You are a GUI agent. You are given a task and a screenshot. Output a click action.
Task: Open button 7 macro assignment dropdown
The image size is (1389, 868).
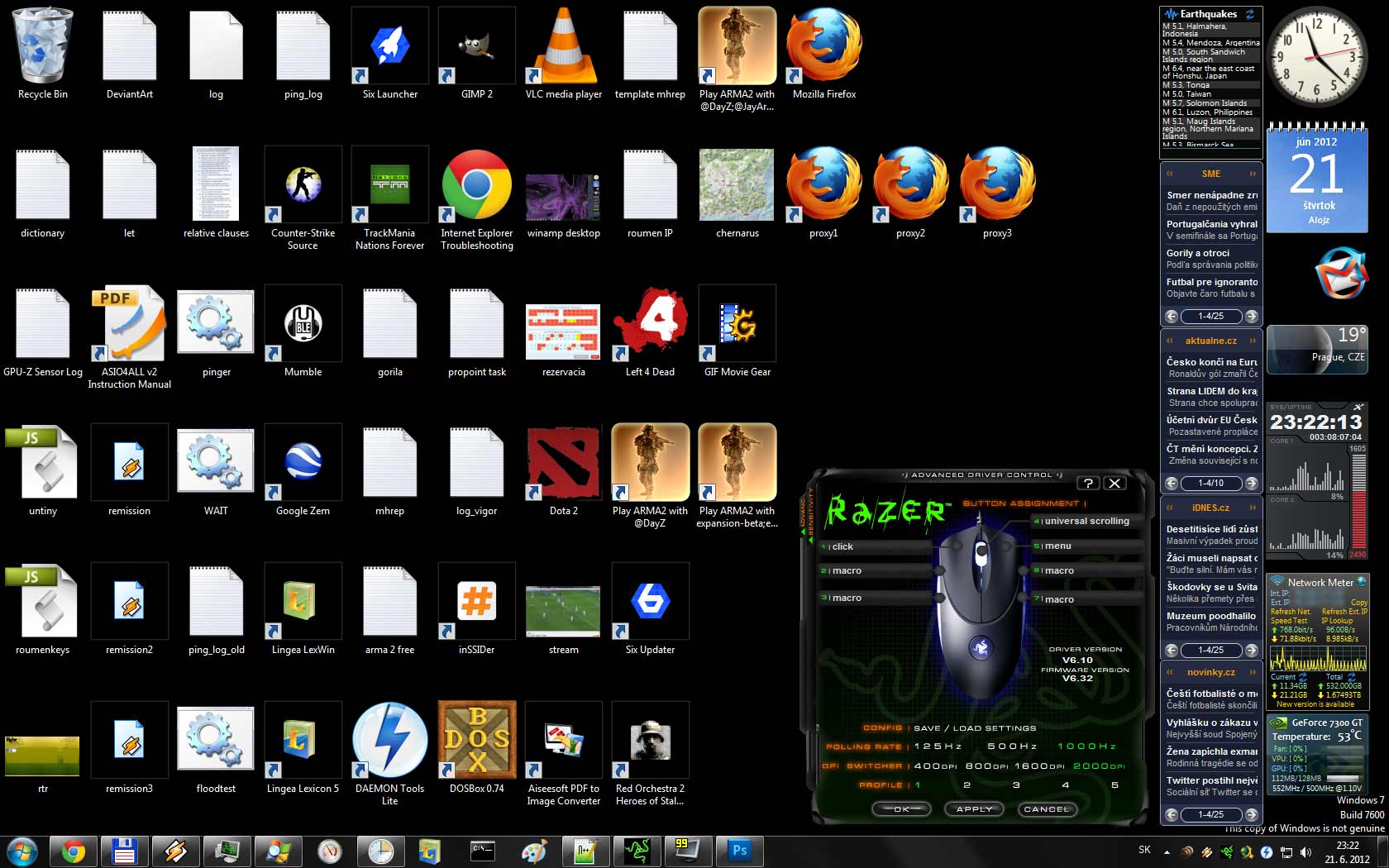click(x=1086, y=599)
